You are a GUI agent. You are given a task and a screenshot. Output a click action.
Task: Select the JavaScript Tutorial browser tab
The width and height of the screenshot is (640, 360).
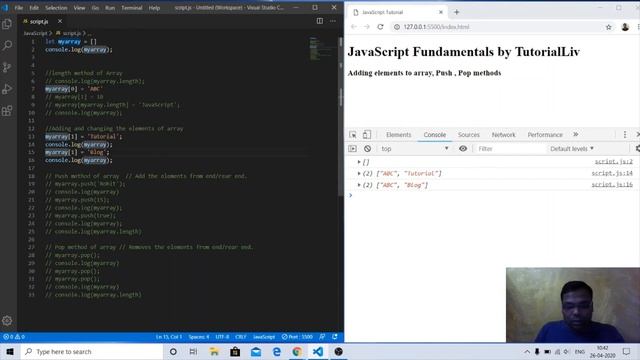coord(398,12)
